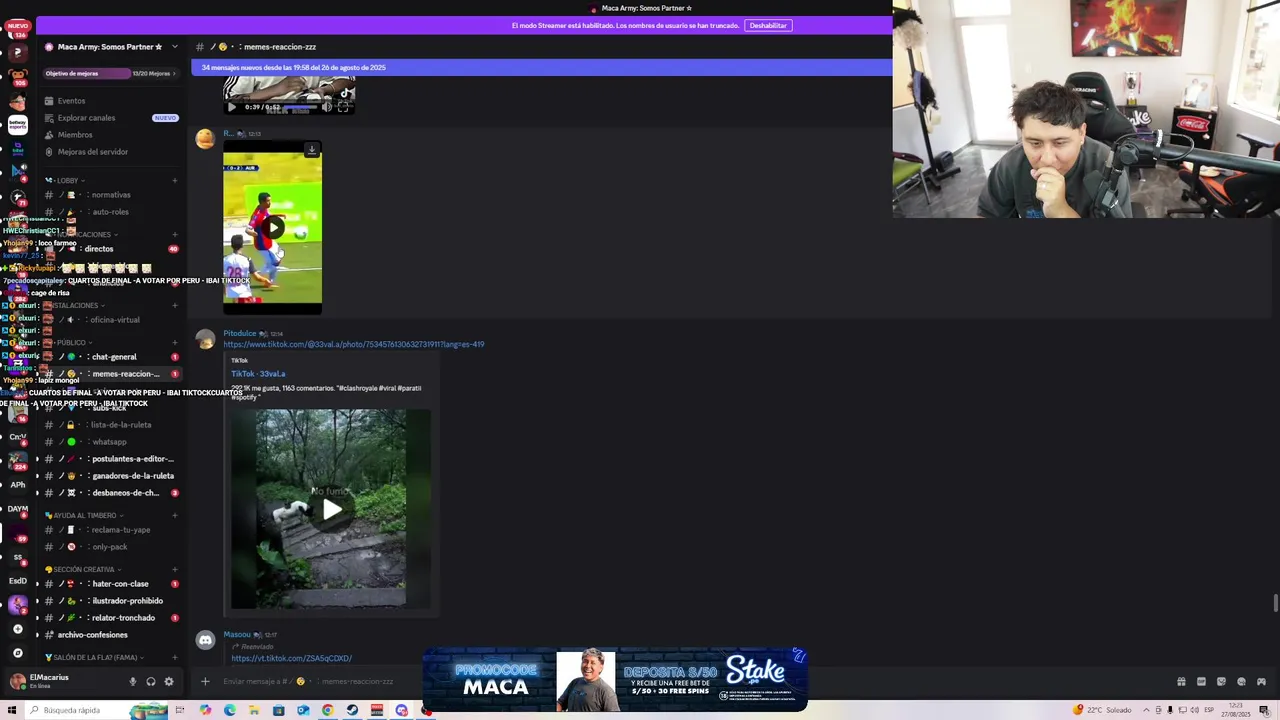Collapse the AYUDA AL TIMBERO category

tap(83, 516)
